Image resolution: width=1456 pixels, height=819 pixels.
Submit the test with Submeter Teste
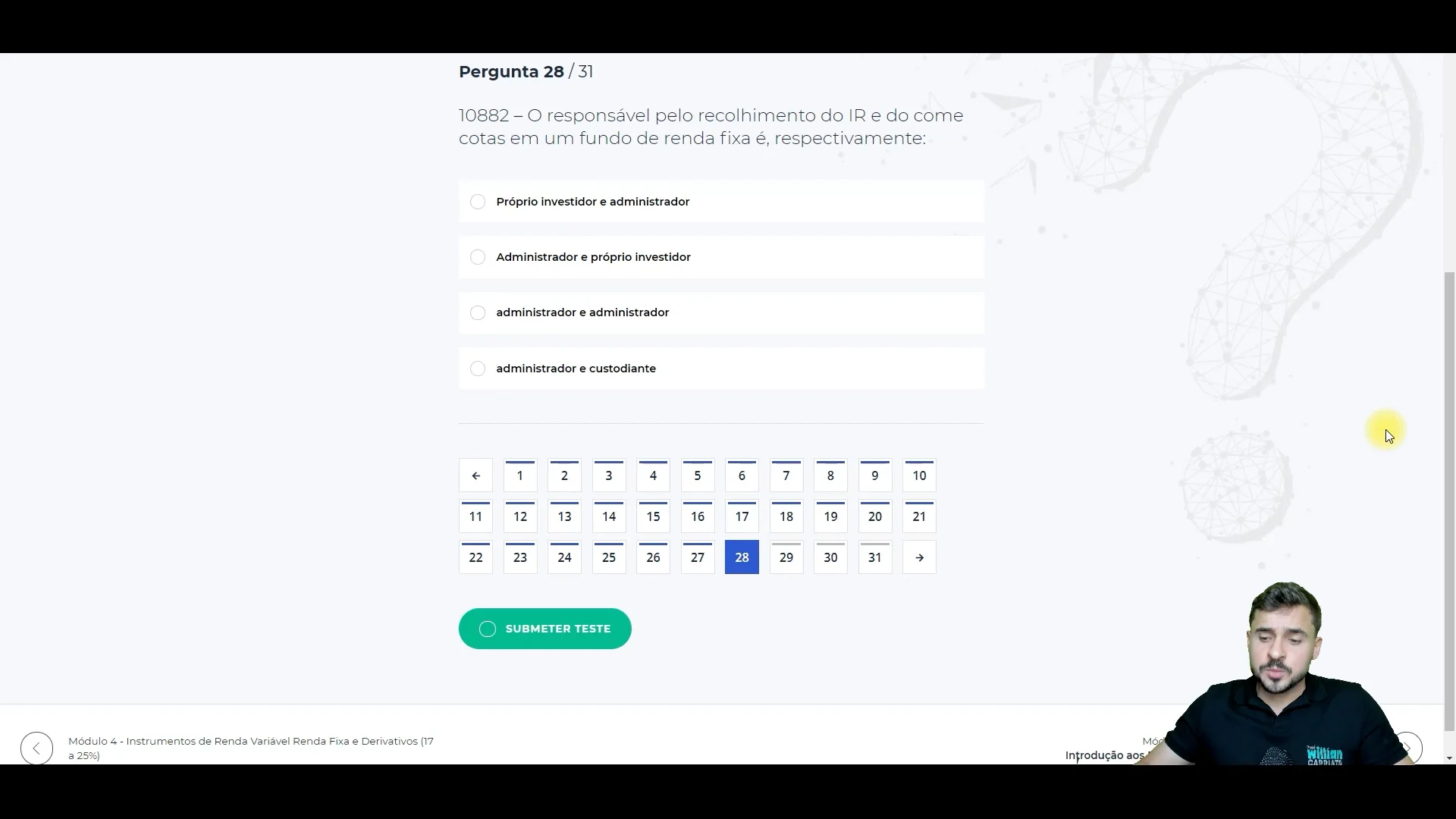click(x=544, y=629)
